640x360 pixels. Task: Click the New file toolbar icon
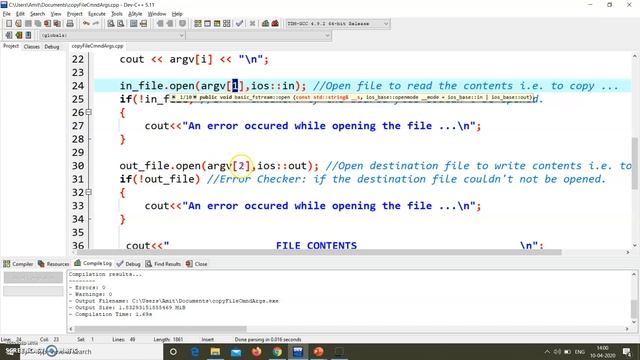[x=9, y=24]
